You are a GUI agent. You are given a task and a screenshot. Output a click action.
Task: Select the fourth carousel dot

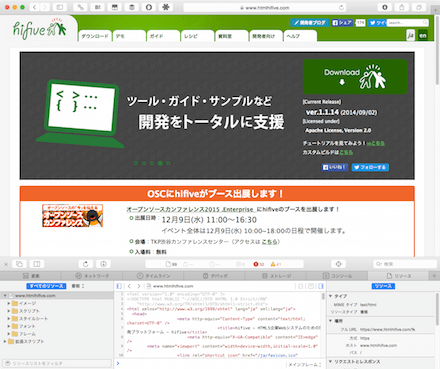(160, 163)
